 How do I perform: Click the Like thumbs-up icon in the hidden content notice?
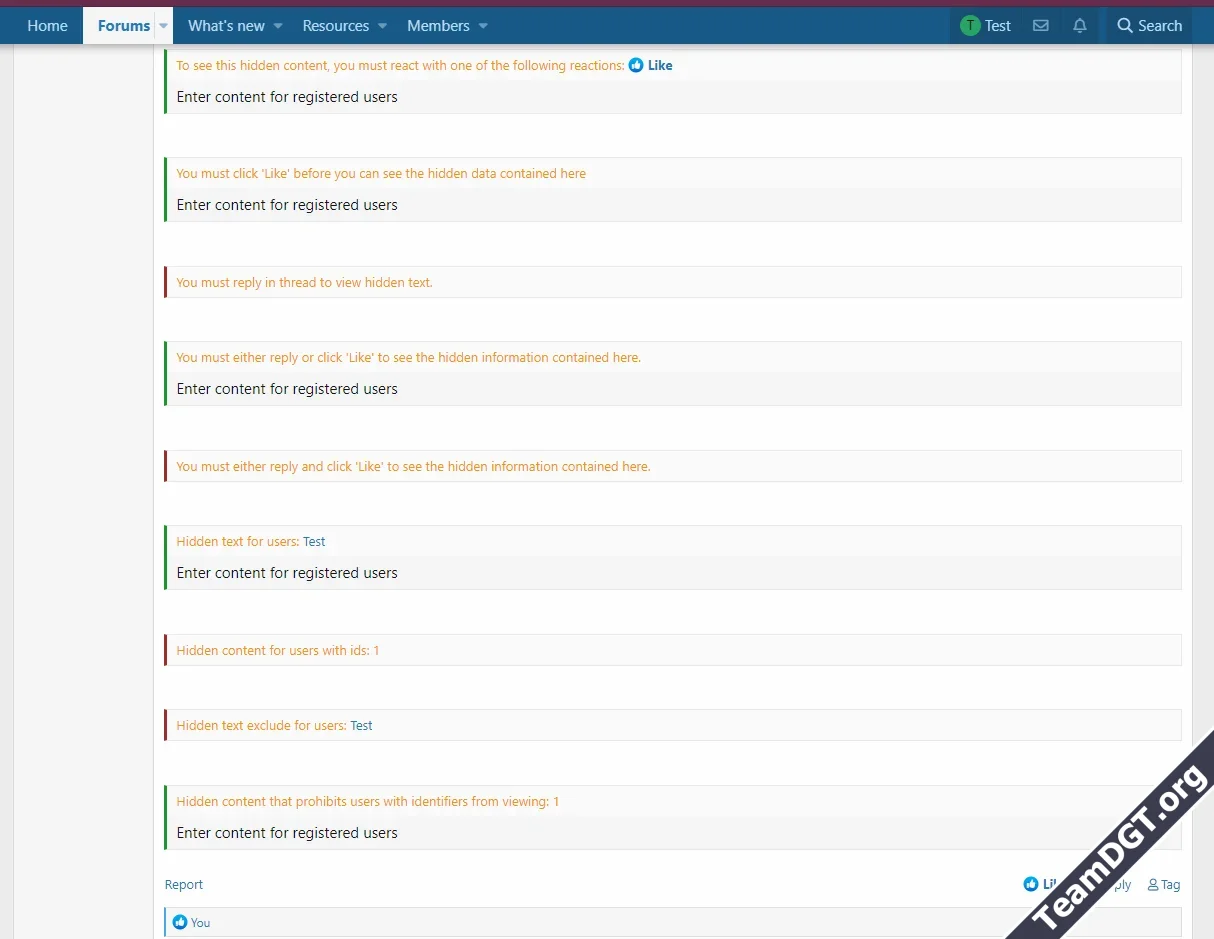(x=637, y=65)
